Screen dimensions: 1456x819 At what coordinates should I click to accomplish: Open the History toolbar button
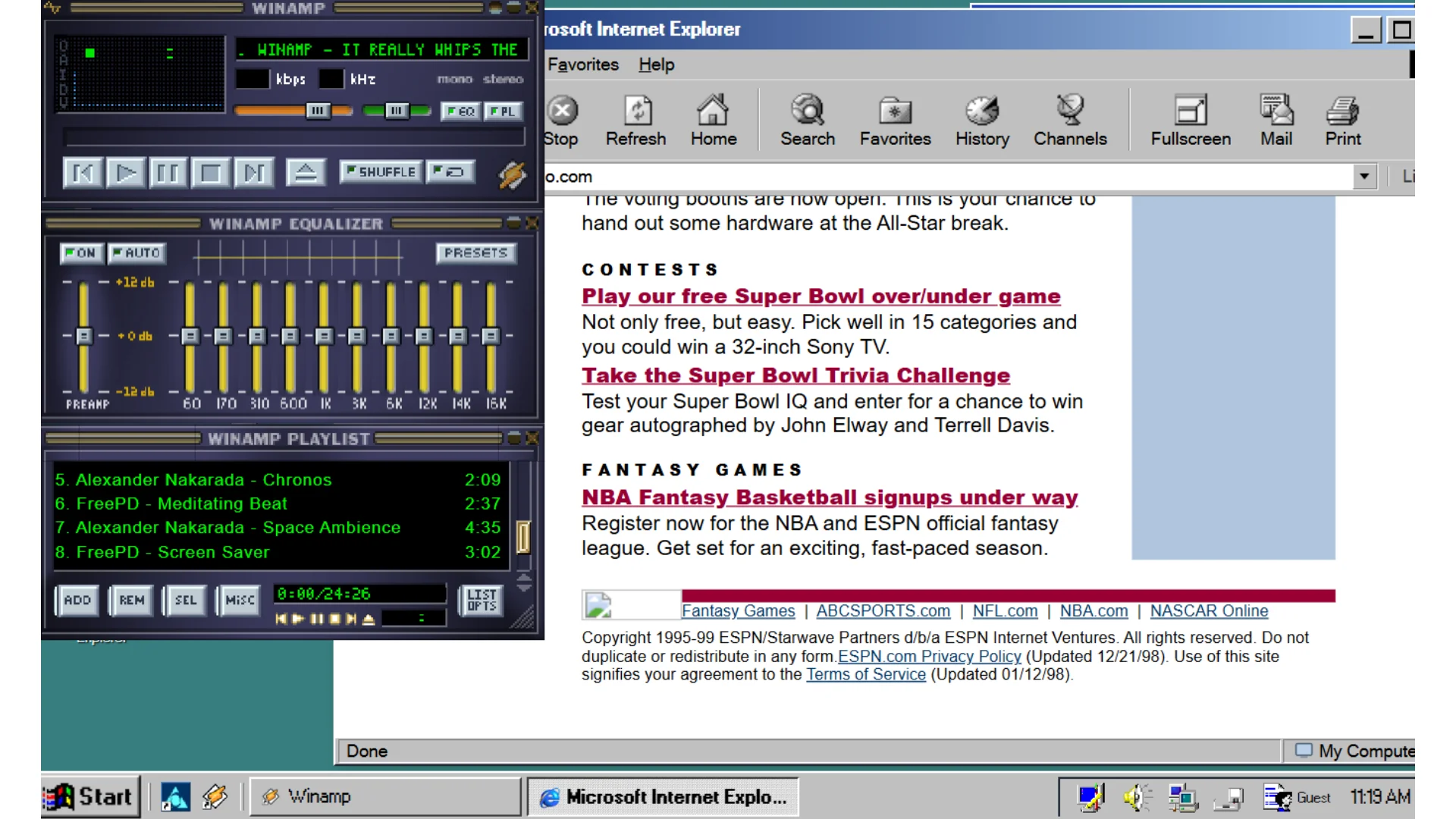pyautogui.click(x=982, y=121)
